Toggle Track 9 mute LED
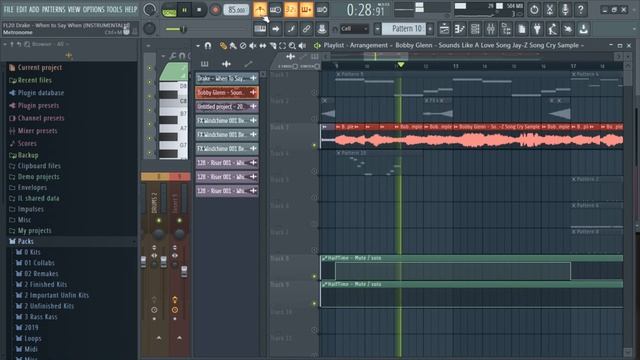The image size is (640, 360). pyautogui.click(x=314, y=303)
